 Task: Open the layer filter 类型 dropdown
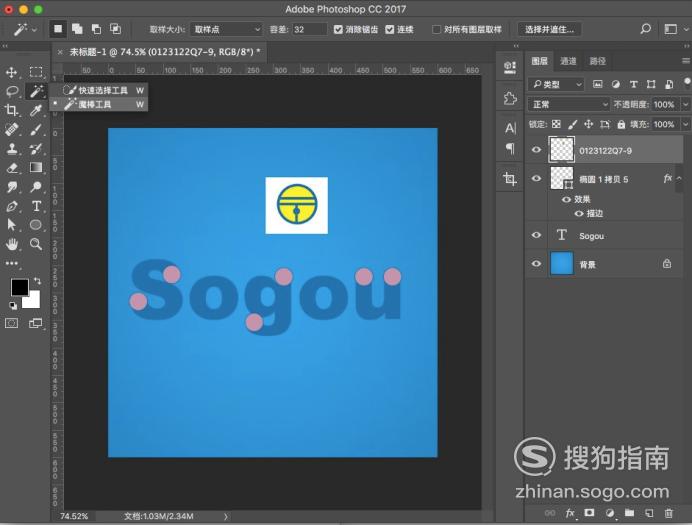click(x=556, y=84)
